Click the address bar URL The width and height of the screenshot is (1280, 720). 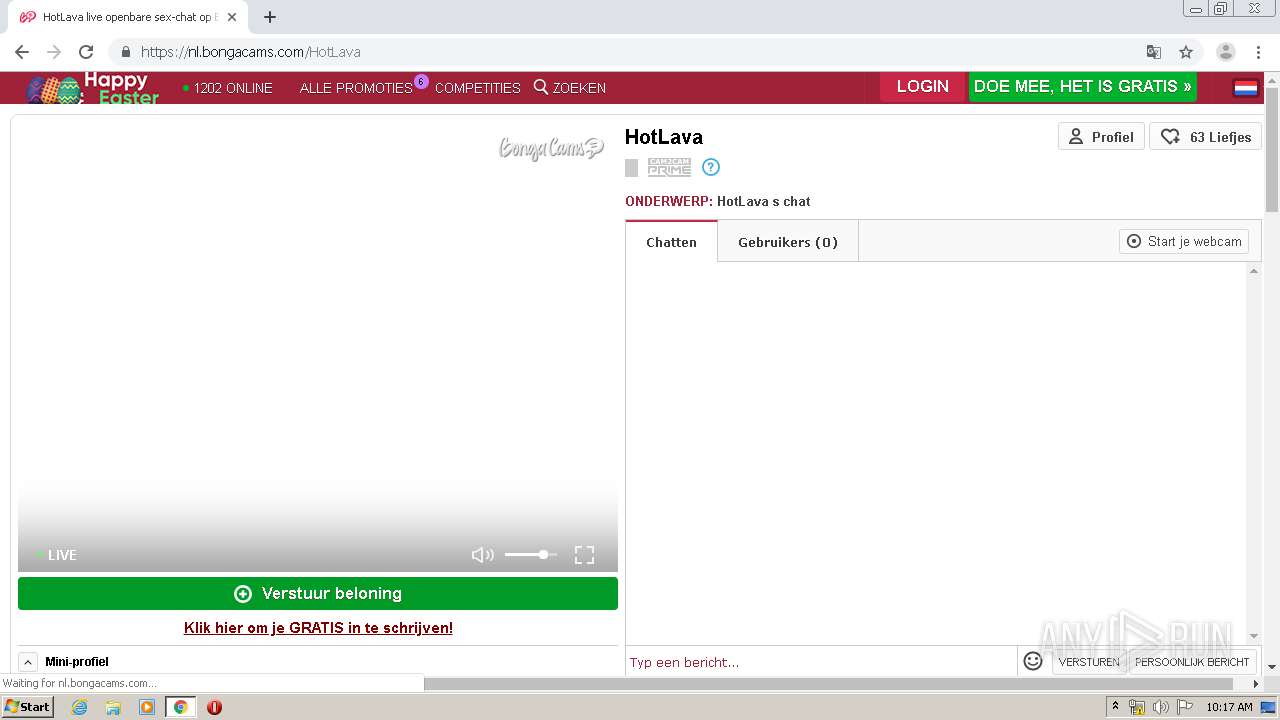tap(250, 52)
